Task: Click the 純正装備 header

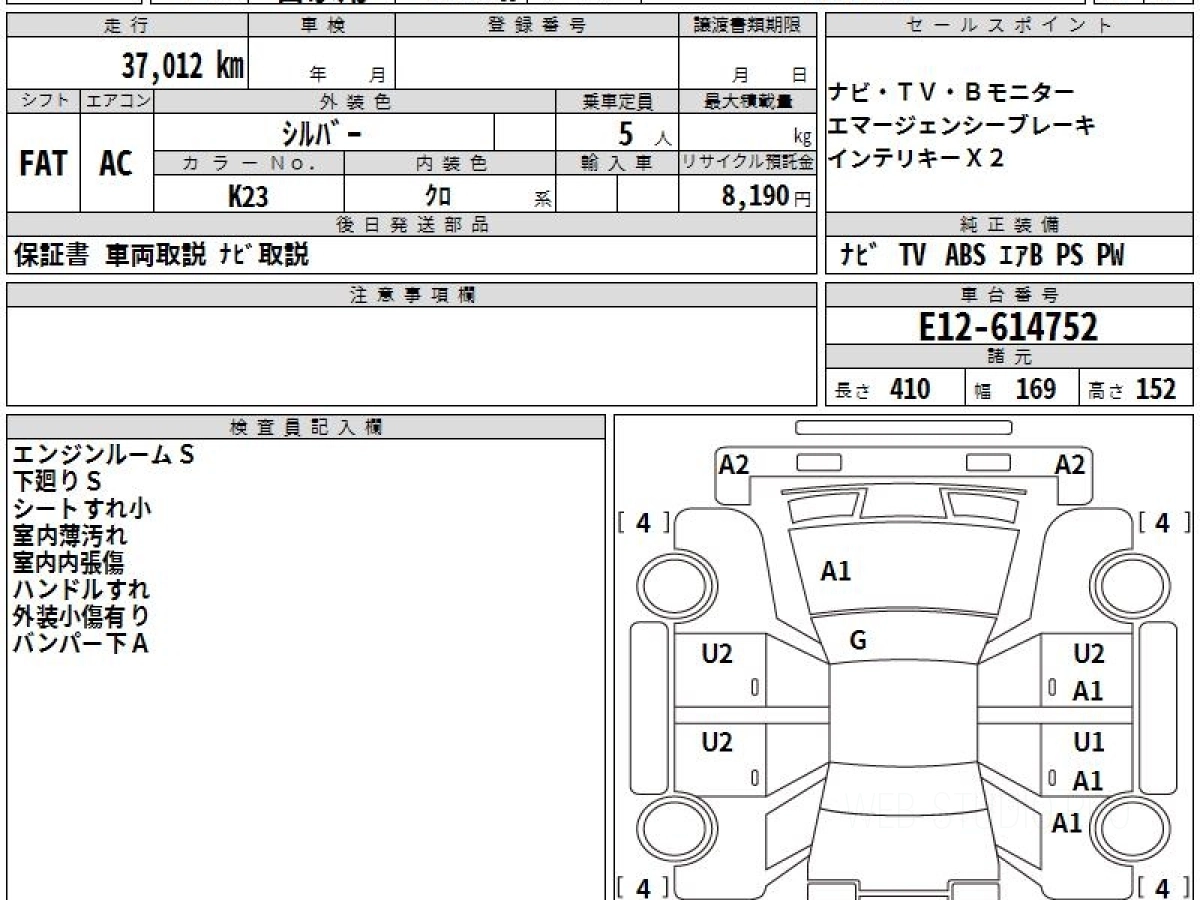Action: [x=1010, y=225]
